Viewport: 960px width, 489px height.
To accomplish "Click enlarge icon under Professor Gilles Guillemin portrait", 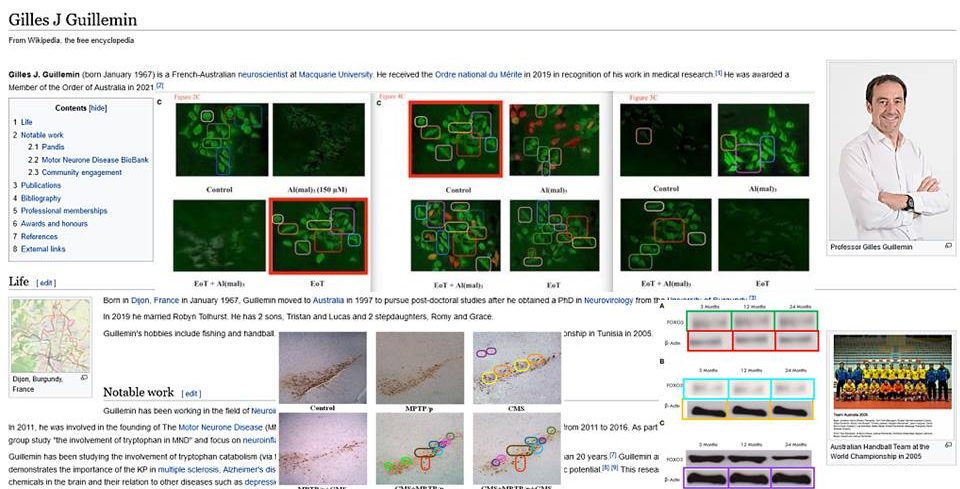I will point(948,246).
